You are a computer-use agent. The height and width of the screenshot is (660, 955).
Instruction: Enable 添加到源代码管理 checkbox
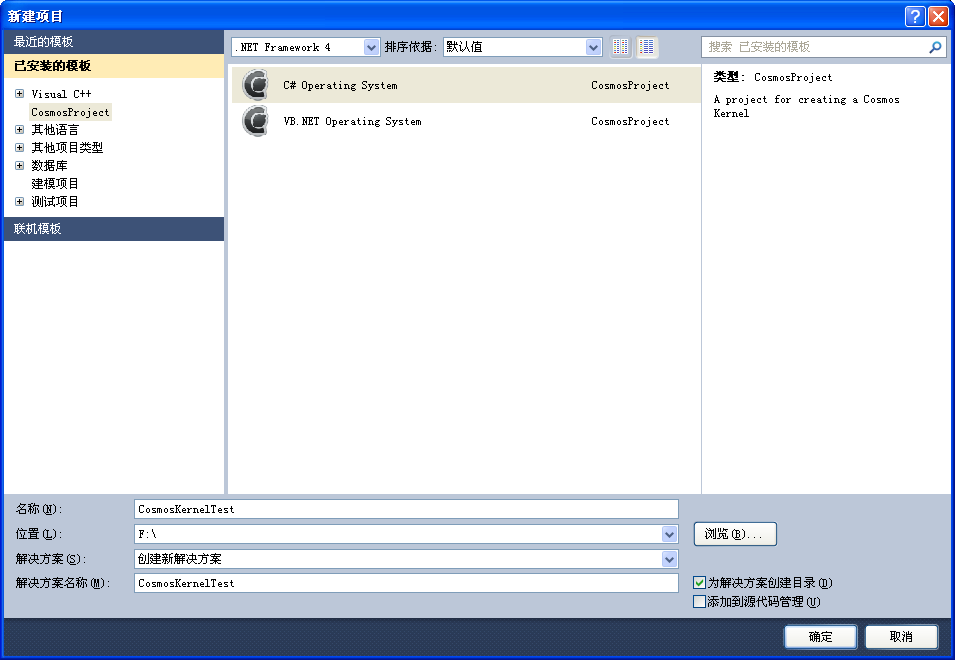[x=700, y=601]
